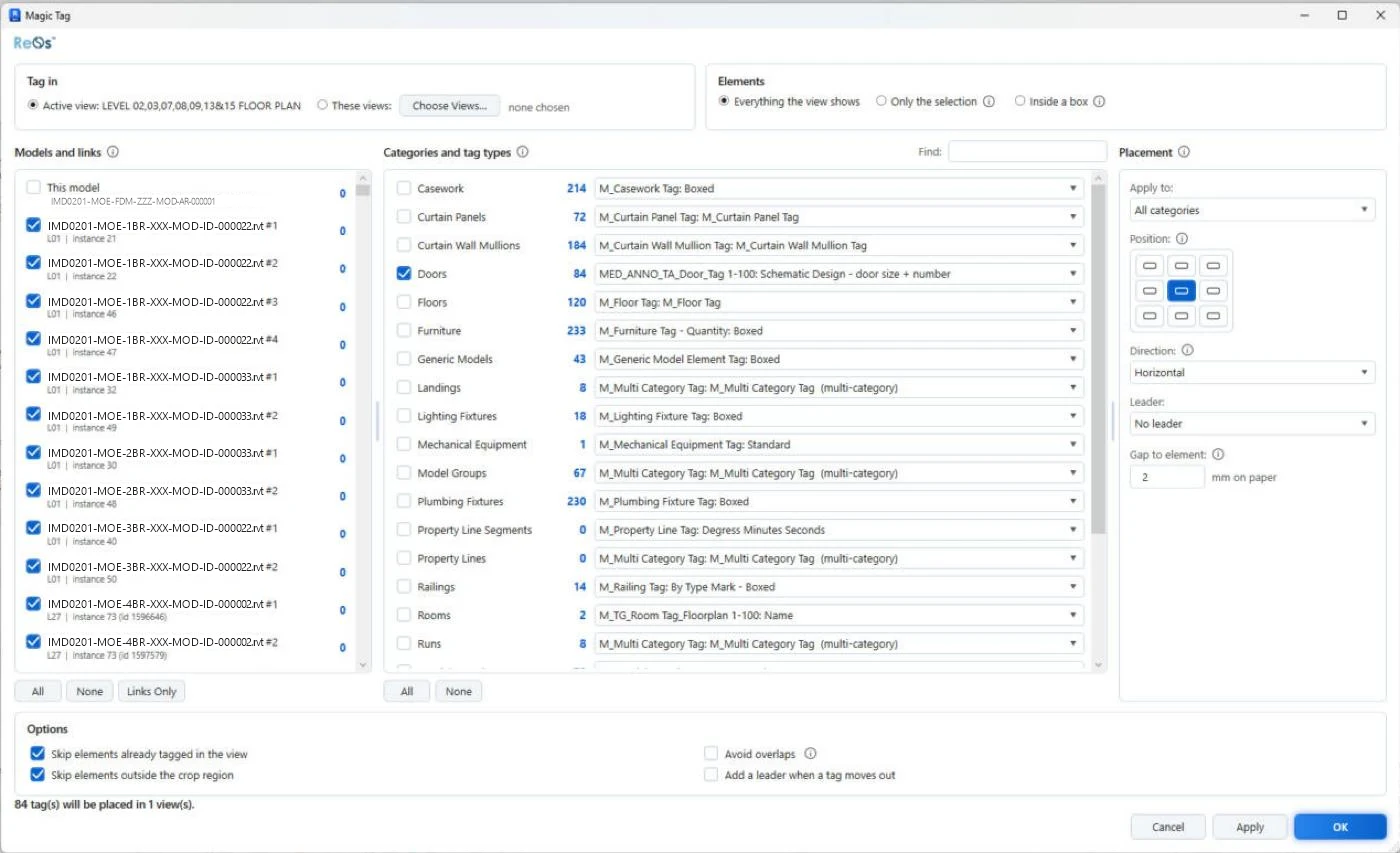Click the Gap to element input field
The width and height of the screenshot is (1400, 853).
1167,477
